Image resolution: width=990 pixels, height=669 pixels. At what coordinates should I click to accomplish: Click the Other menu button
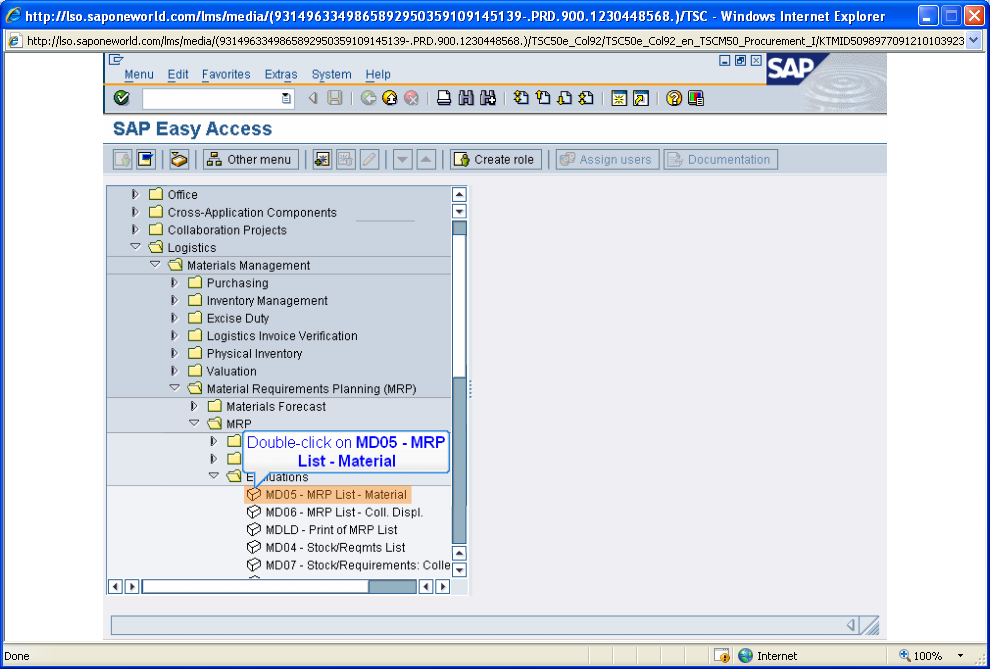251,159
